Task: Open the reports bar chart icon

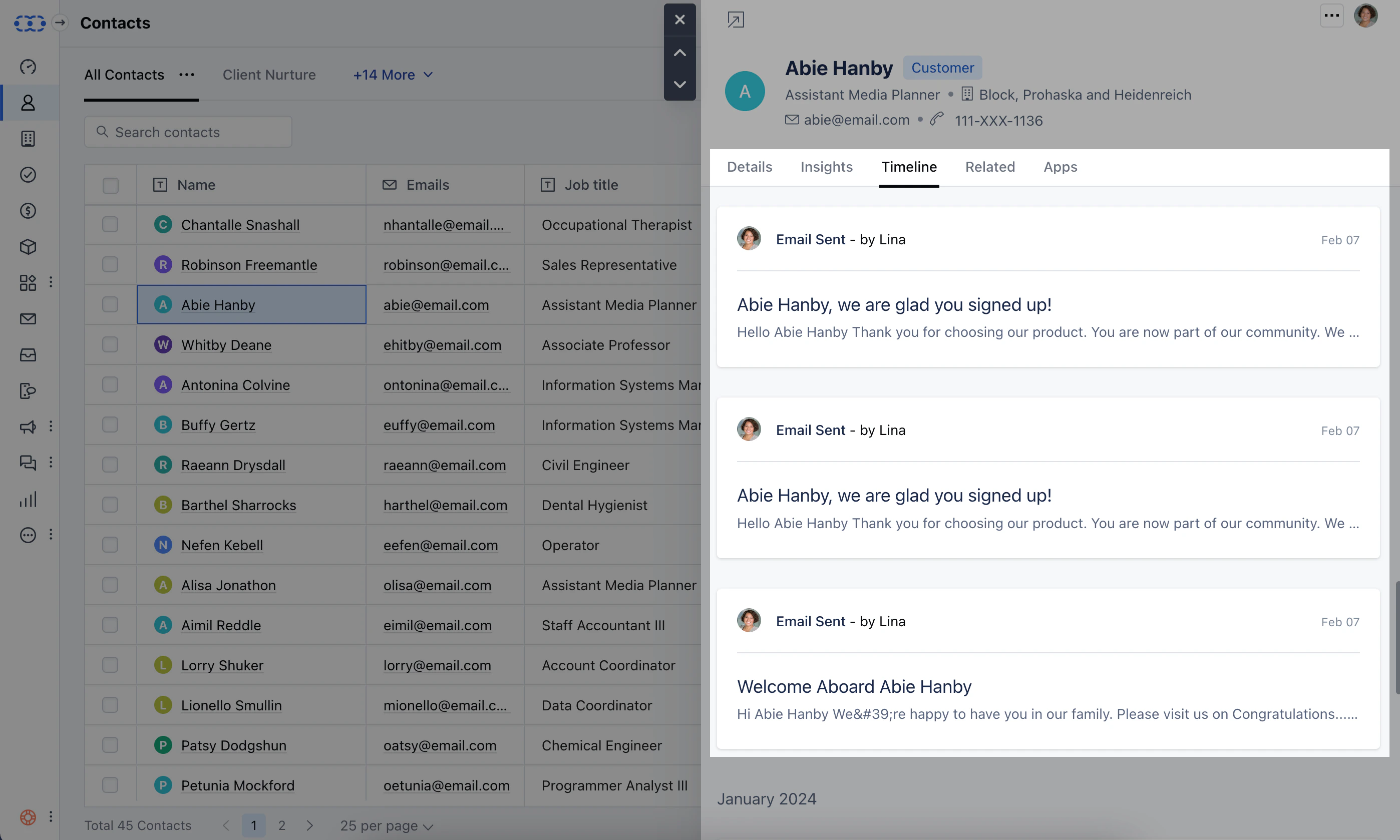Action: 28,499
